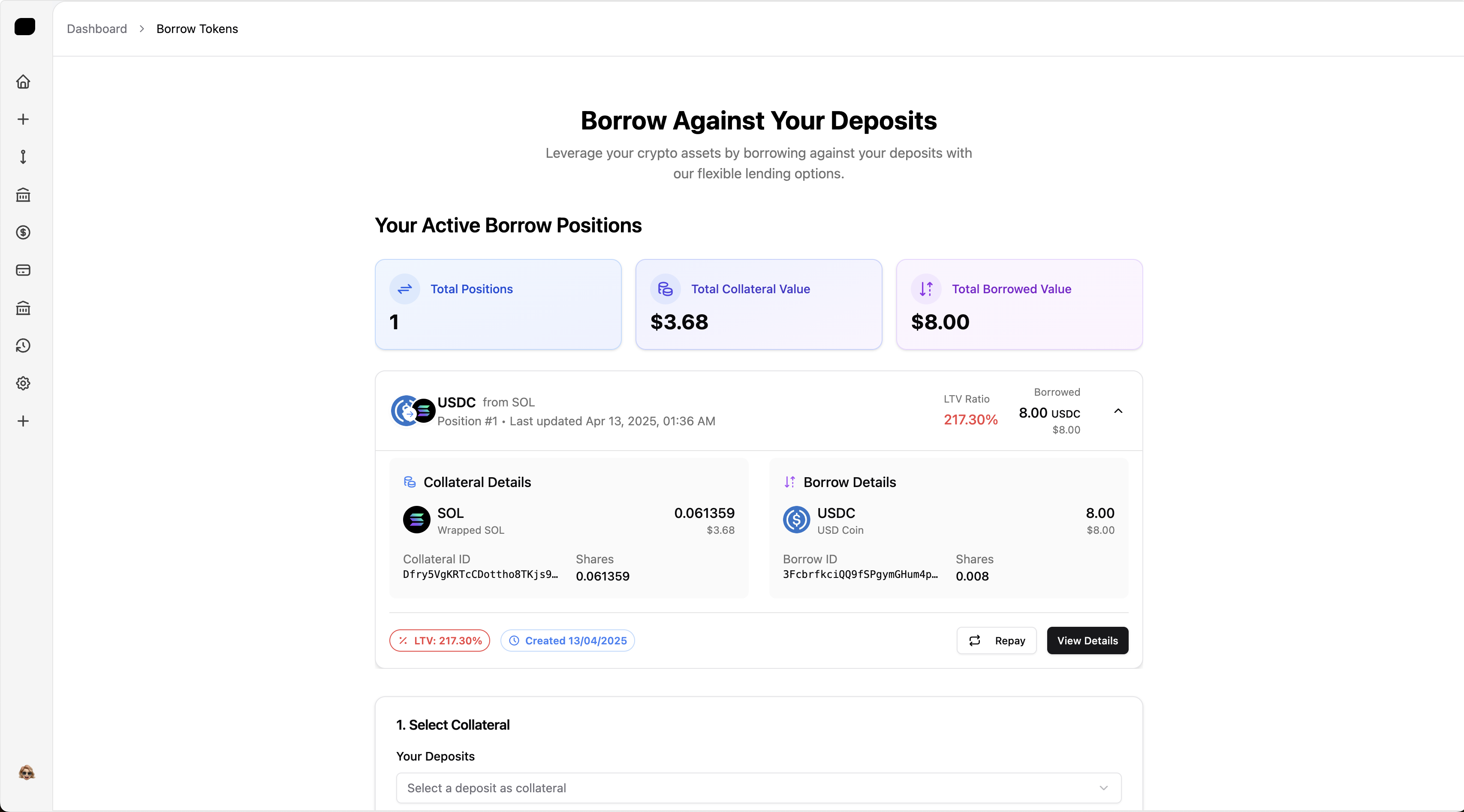The image size is (1464, 812).
Task: Select the Total Collateral Value card
Action: (x=758, y=304)
